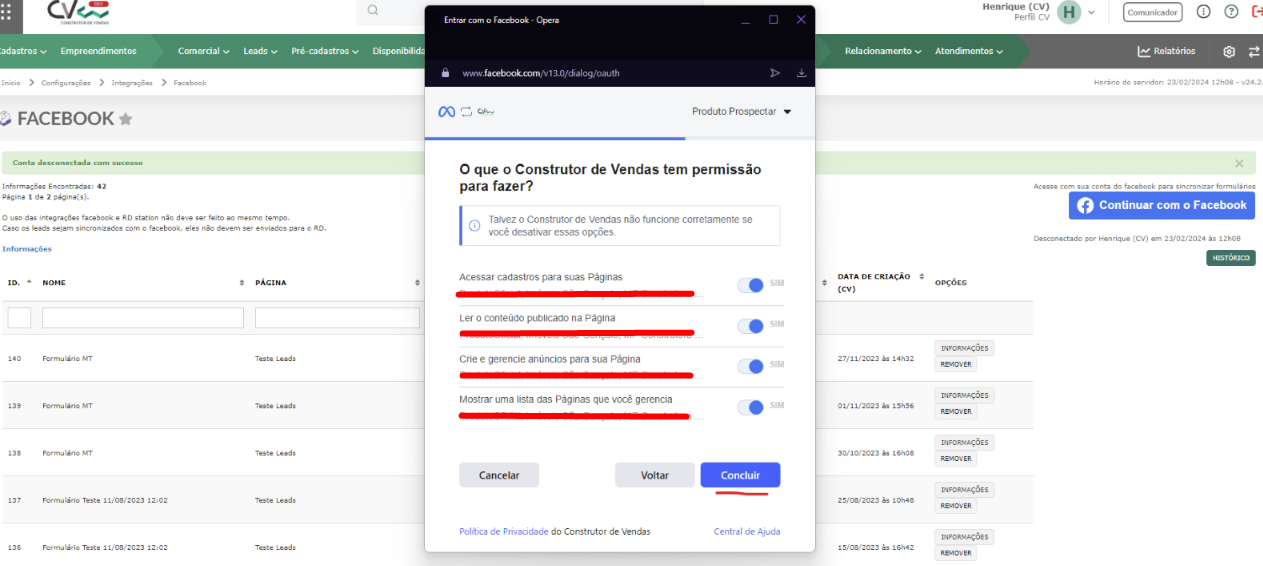Click the Histórico button

coord(1230,258)
